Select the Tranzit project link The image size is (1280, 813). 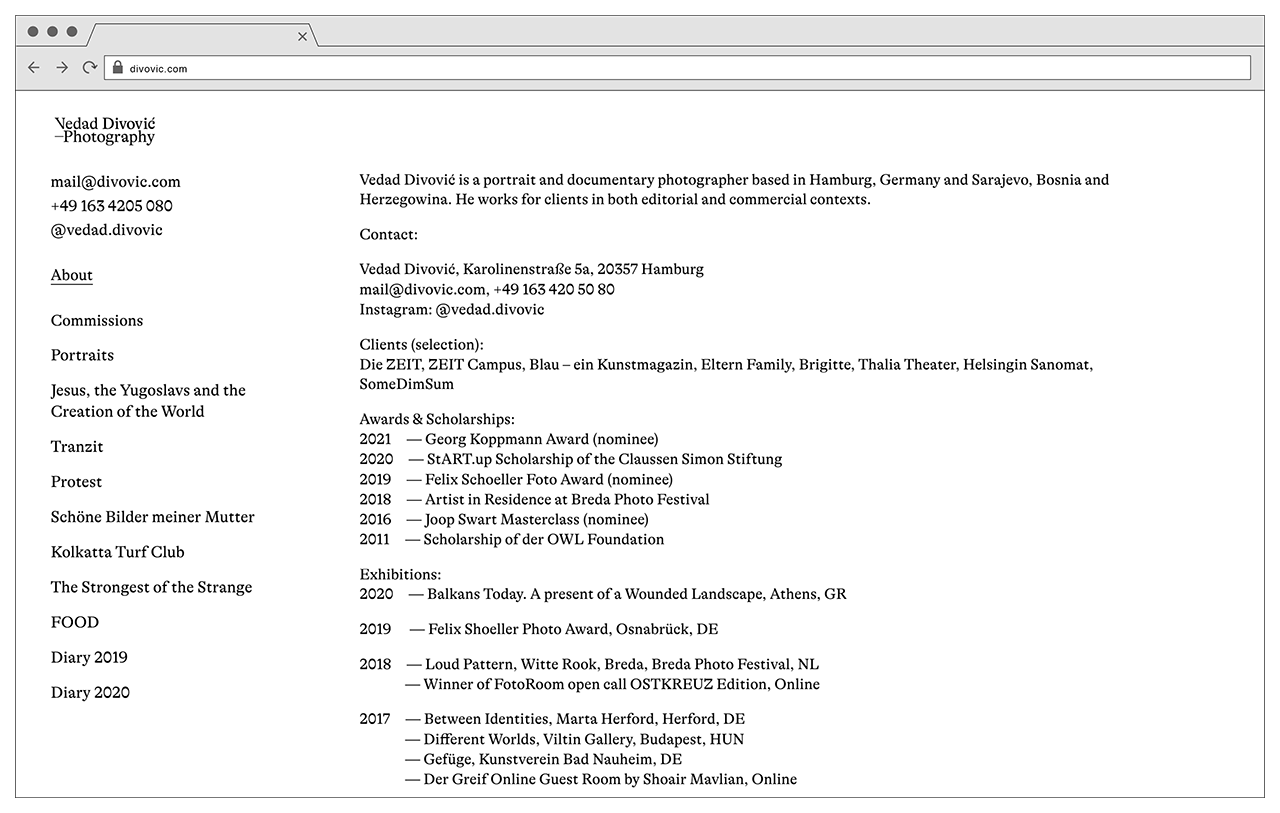77,447
